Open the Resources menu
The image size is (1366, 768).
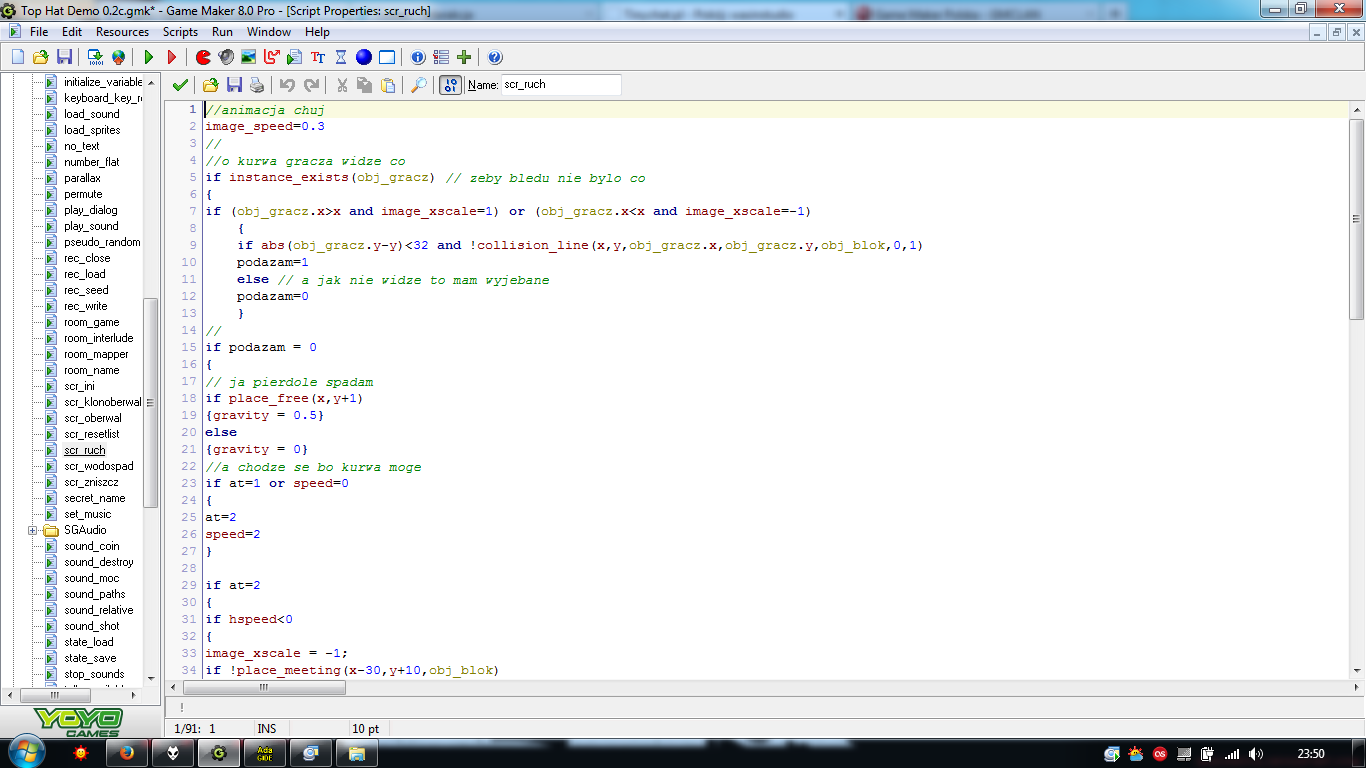click(122, 32)
